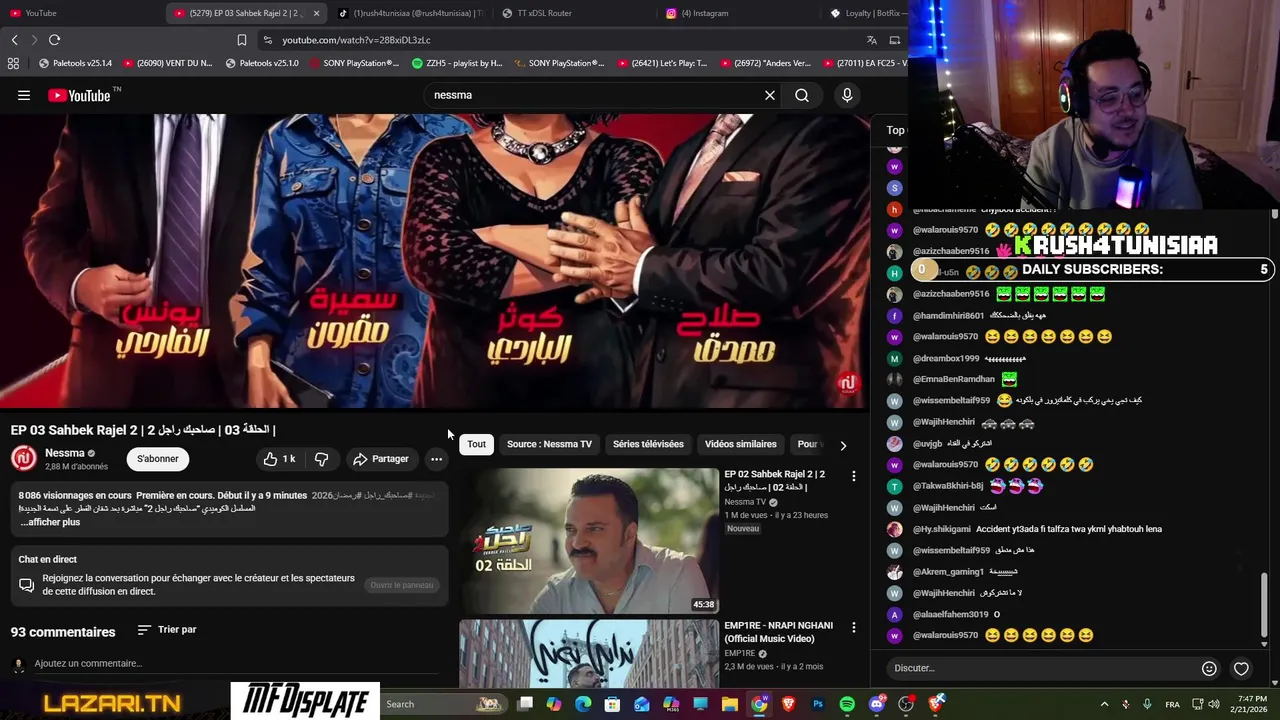This screenshot has height=720, width=1280.
Task: Switch to the Loyalty BotRix tab
Action: click(866, 13)
